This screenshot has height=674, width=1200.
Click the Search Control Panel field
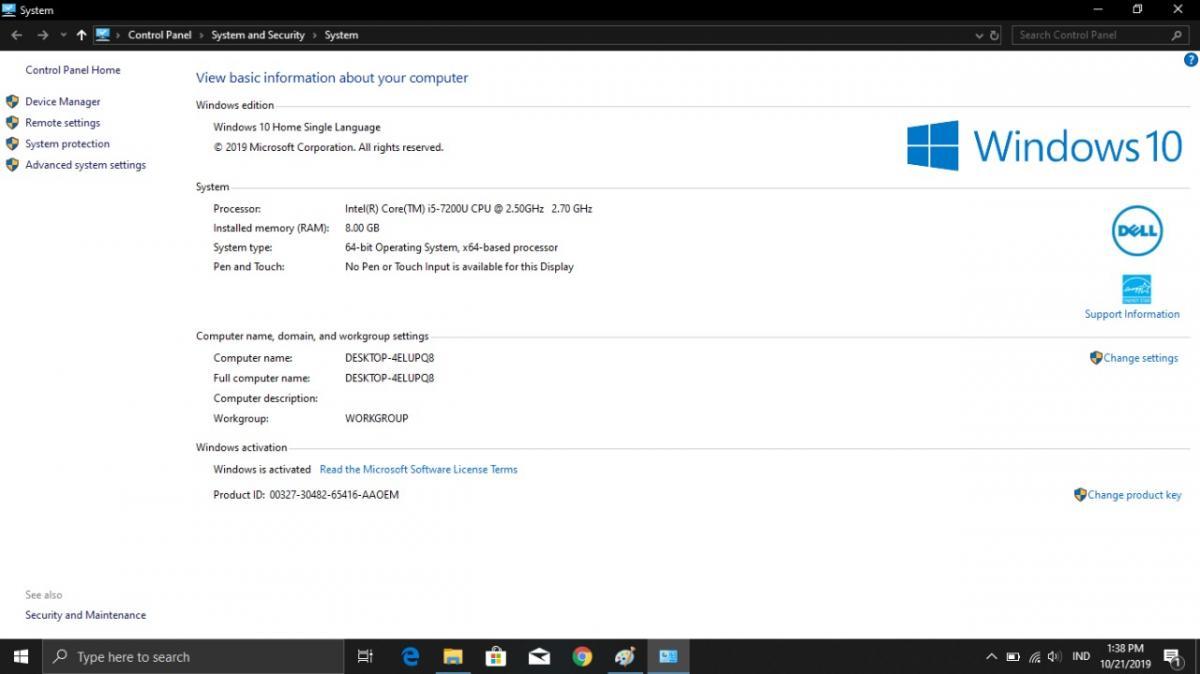point(1090,35)
